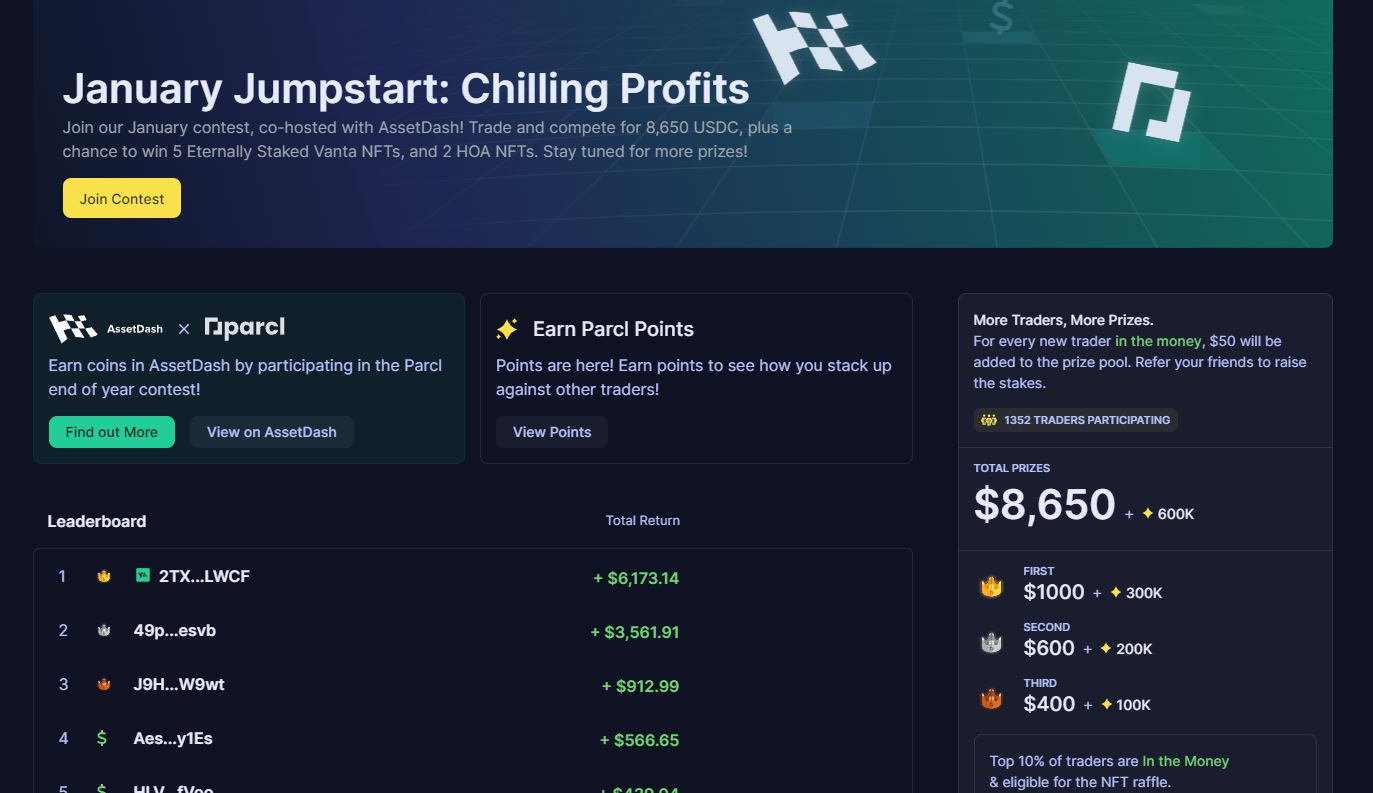
Task: Click the large parcl logo in the banner
Action: tap(1152, 102)
